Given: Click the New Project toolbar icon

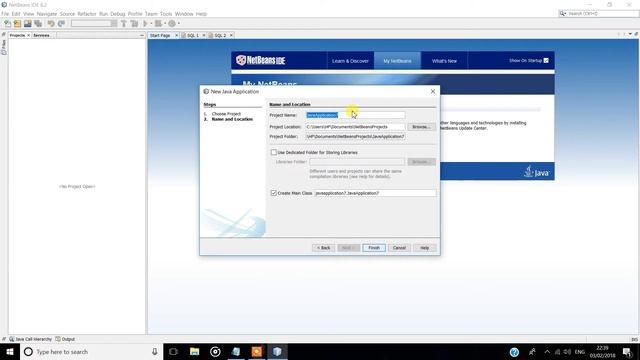Looking at the screenshot, I should [17, 24].
